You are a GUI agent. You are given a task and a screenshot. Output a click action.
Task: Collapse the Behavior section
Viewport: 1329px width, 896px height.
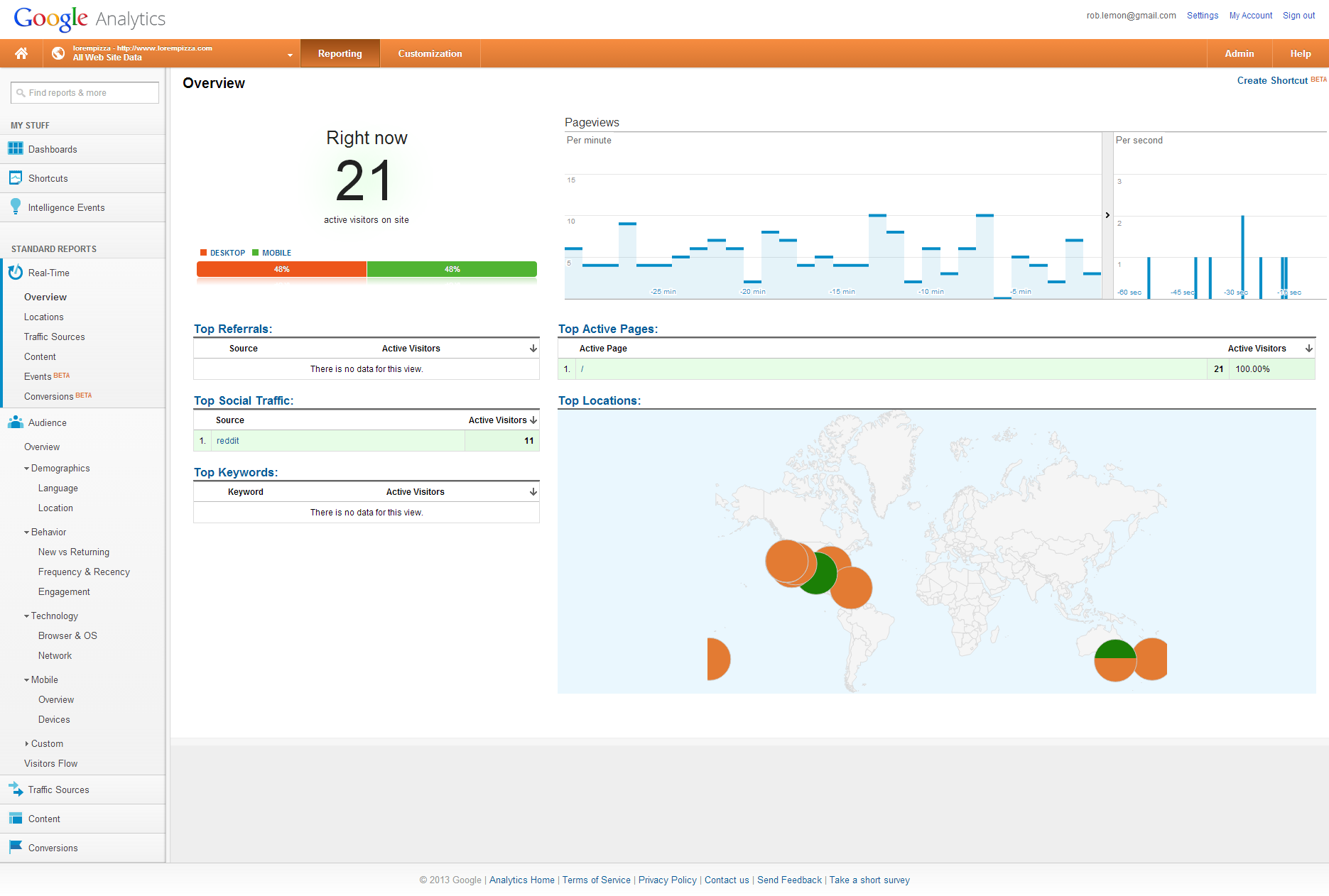click(26, 532)
